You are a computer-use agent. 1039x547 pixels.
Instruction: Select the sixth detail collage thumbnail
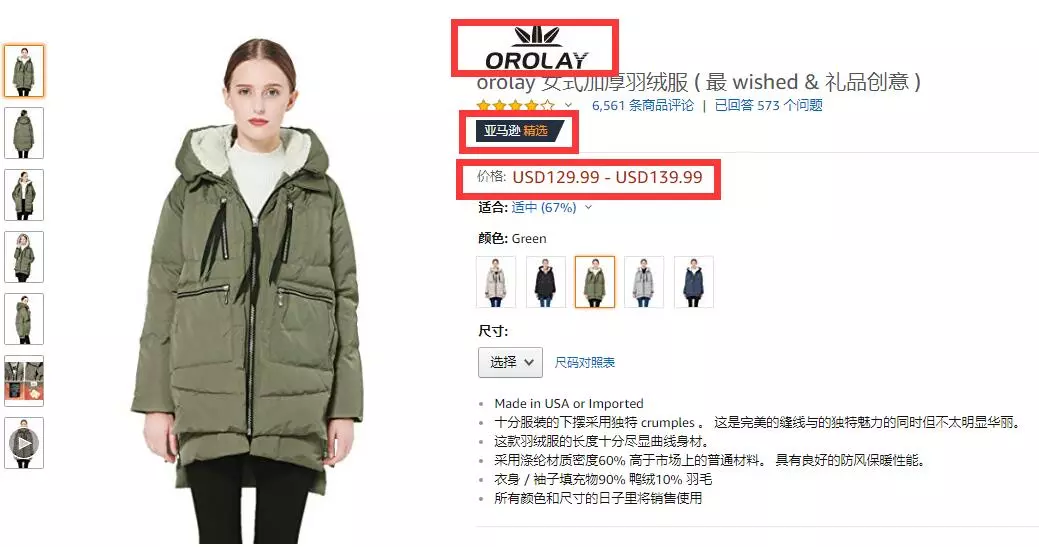[x=24, y=381]
